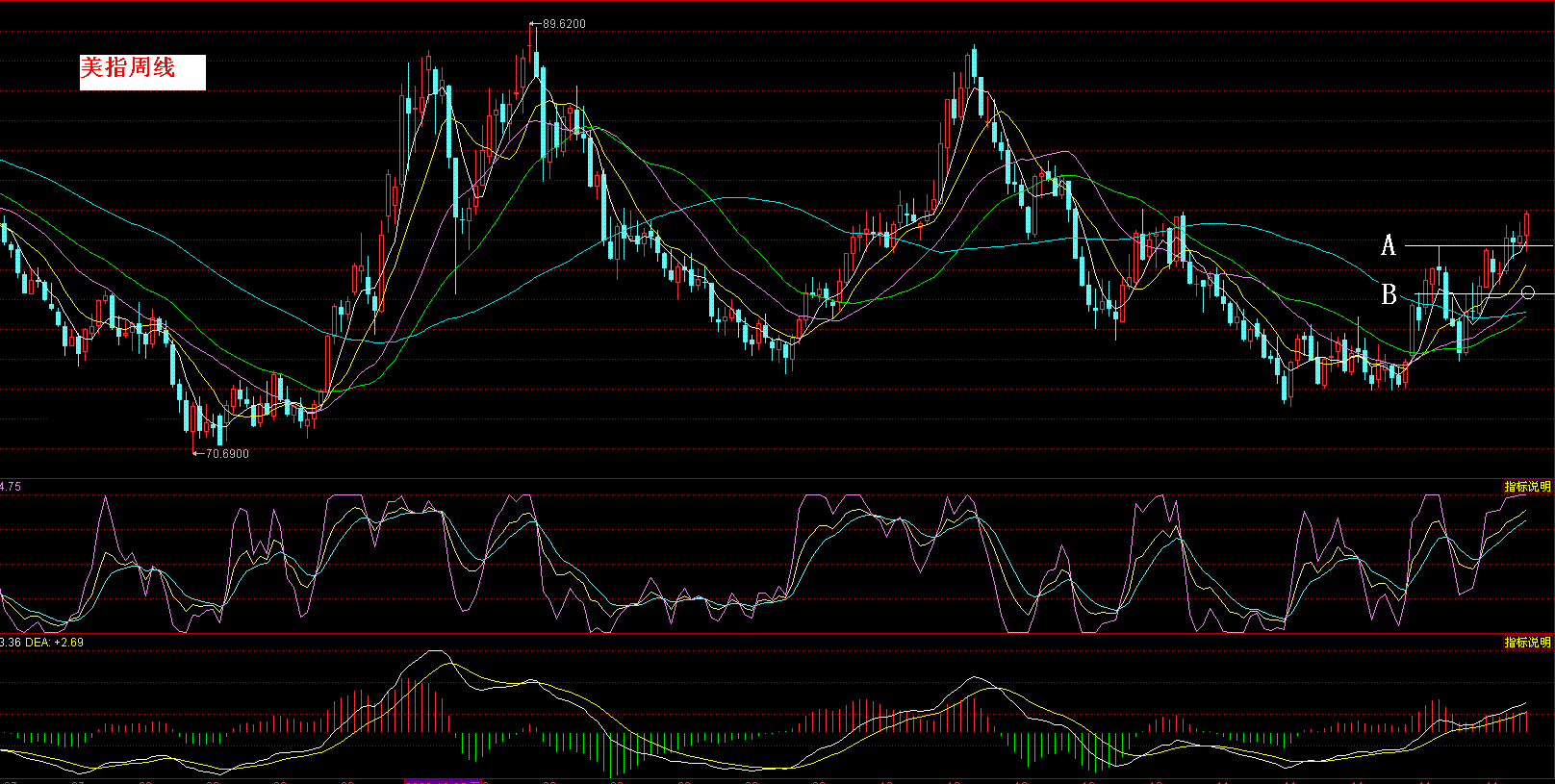This screenshot has width=1555, height=784.
Task: Click the letter A annotation label
Action: pyautogui.click(x=1389, y=245)
